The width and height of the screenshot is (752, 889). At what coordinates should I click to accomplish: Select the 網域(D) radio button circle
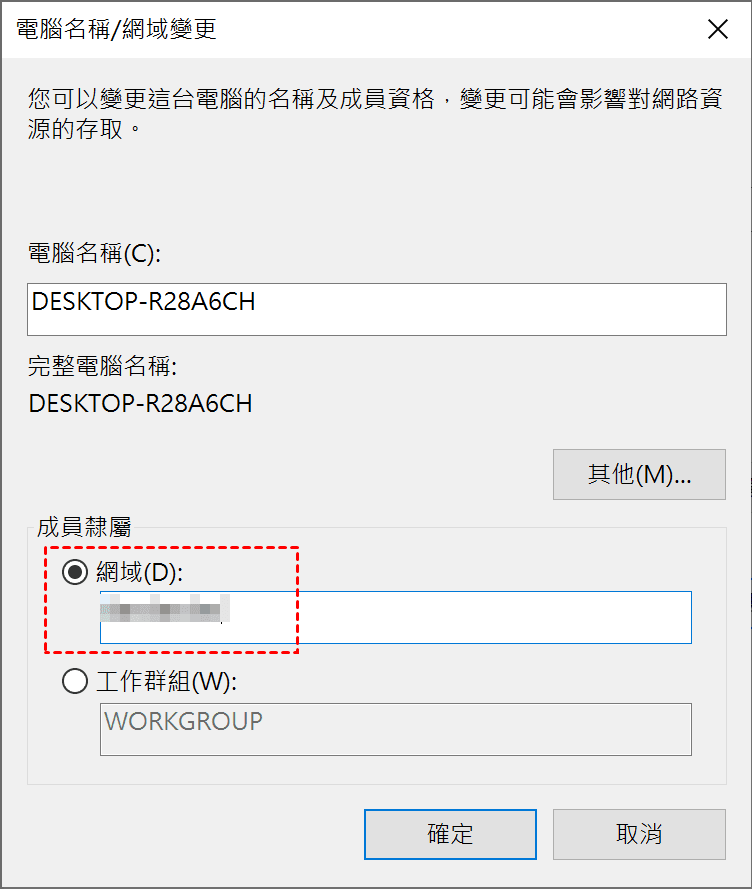pyautogui.click(x=75, y=572)
